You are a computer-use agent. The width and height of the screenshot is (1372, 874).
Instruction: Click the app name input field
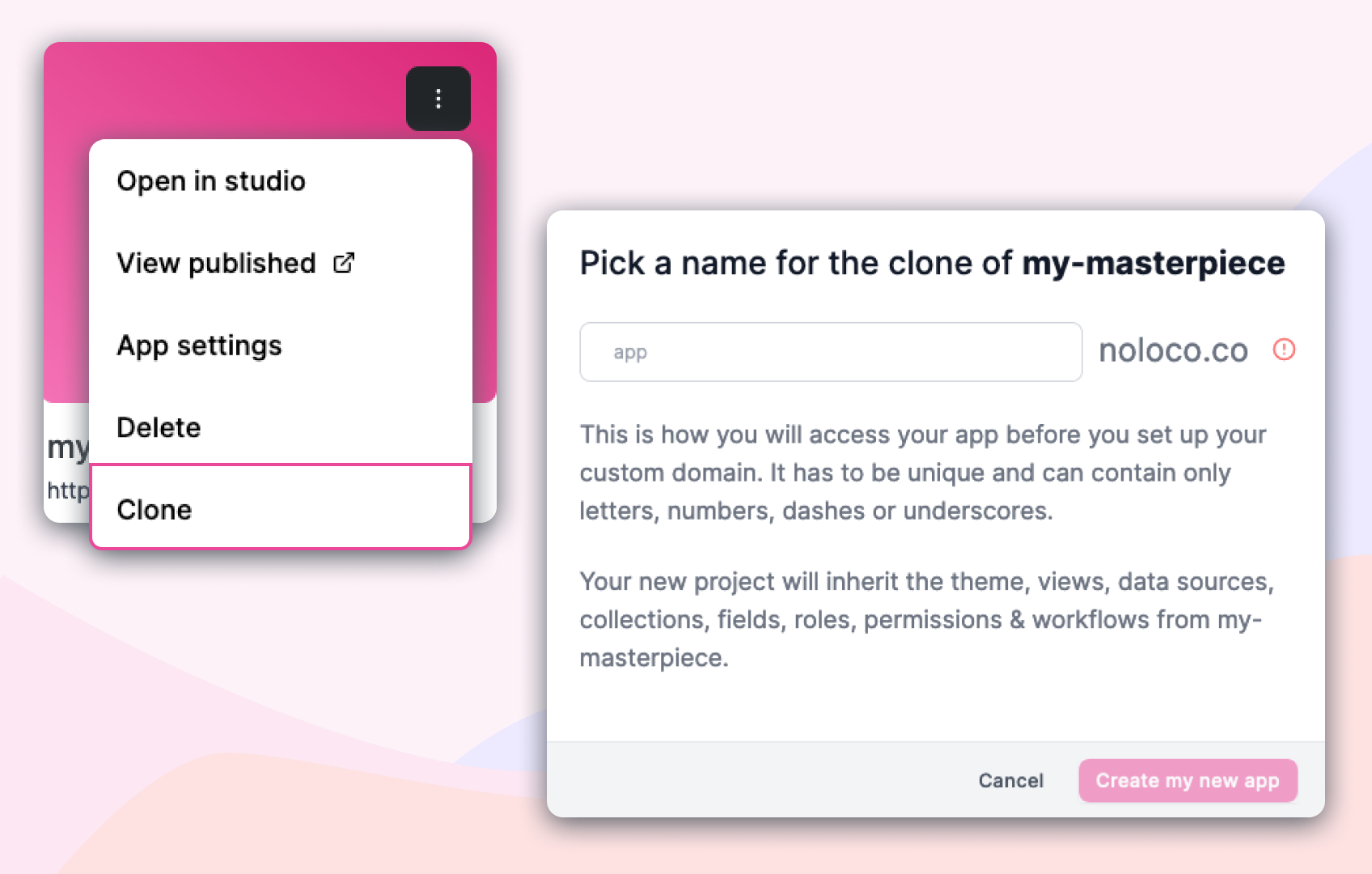click(x=830, y=352)
